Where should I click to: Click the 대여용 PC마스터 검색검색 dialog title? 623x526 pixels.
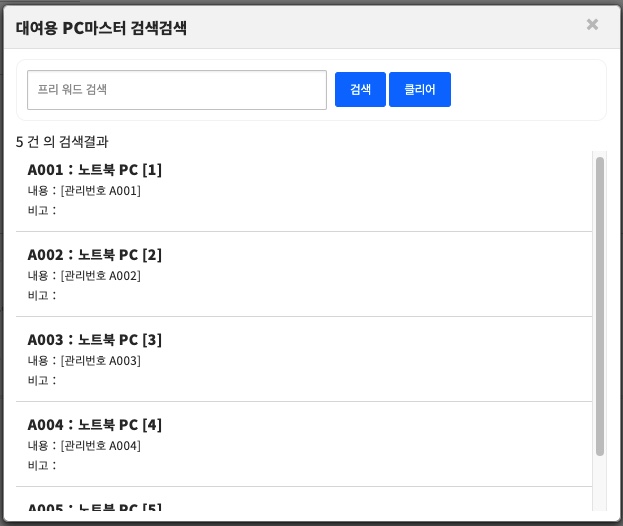tap(101, 27)
